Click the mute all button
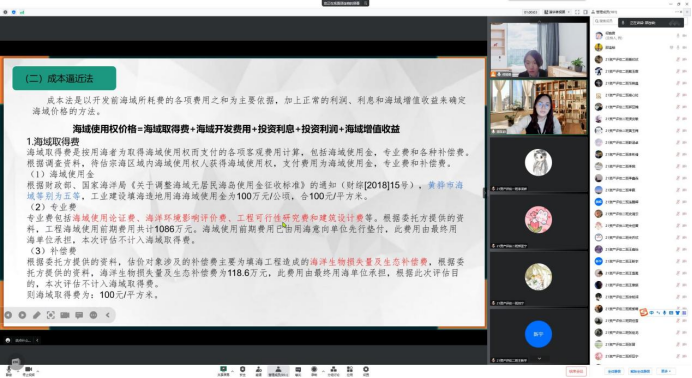Viewport: 692px width, 378px height. pos(614,371)
